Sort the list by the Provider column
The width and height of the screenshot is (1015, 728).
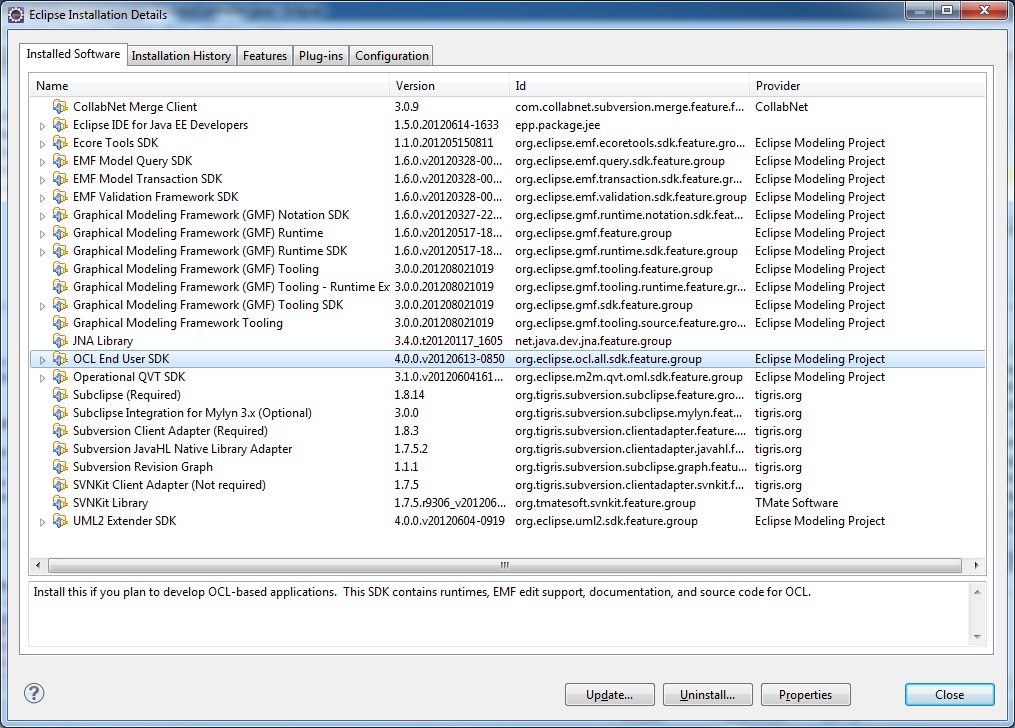point(867,85)
